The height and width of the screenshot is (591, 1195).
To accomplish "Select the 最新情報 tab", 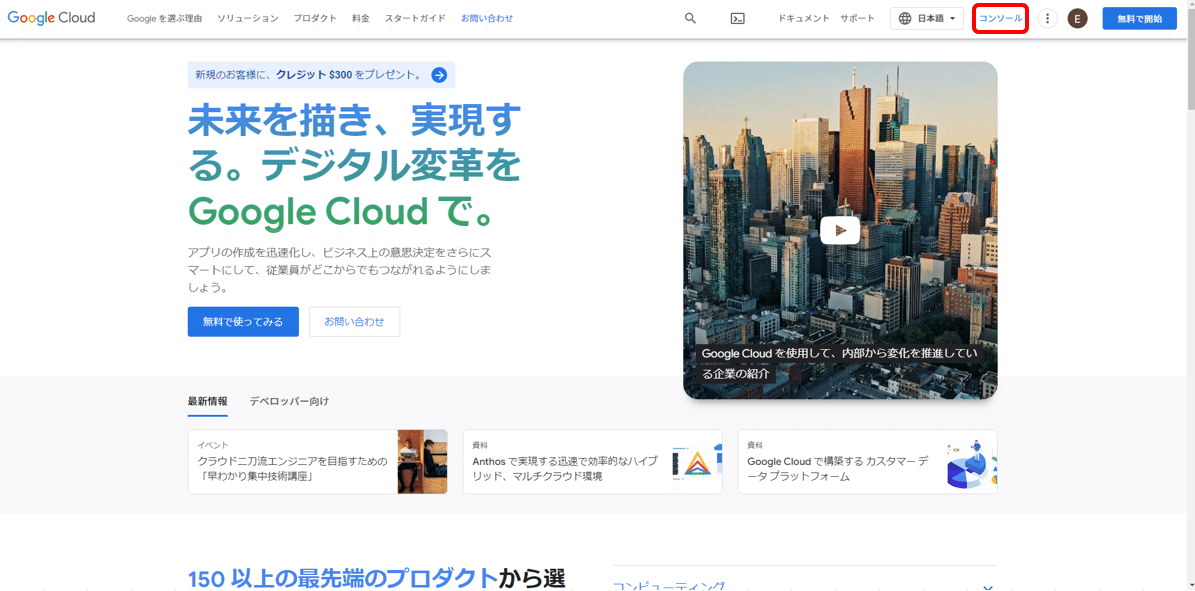I will (x=207, y=401).
